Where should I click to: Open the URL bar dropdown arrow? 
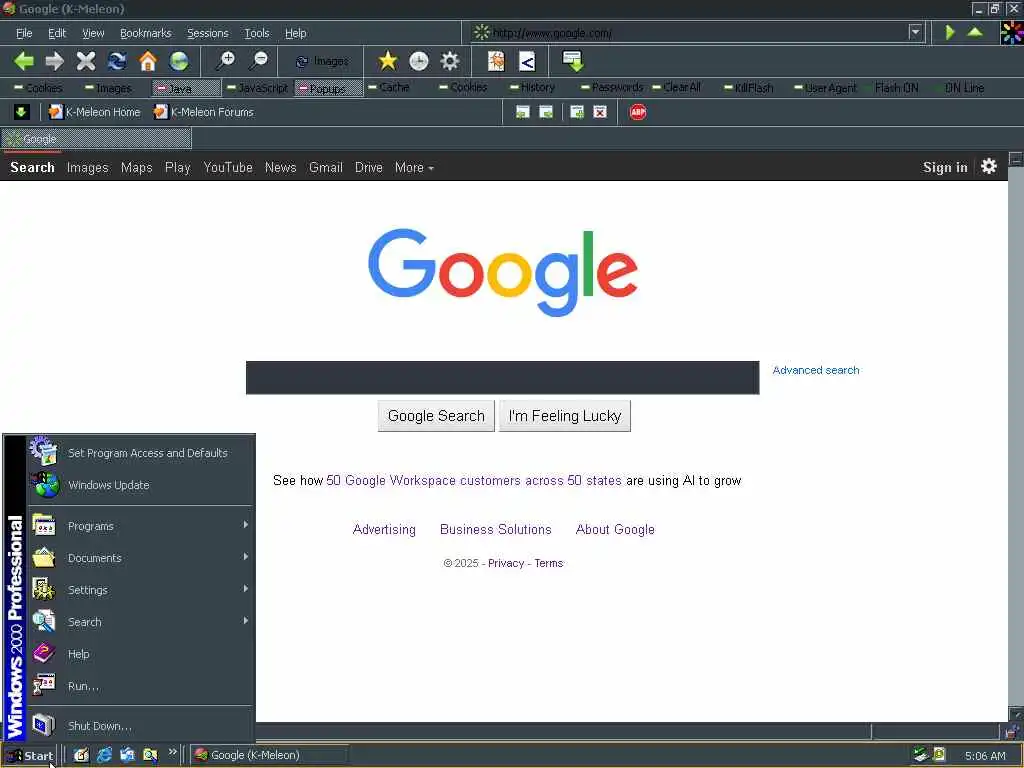pyautogui.click(x=916, y=32)
